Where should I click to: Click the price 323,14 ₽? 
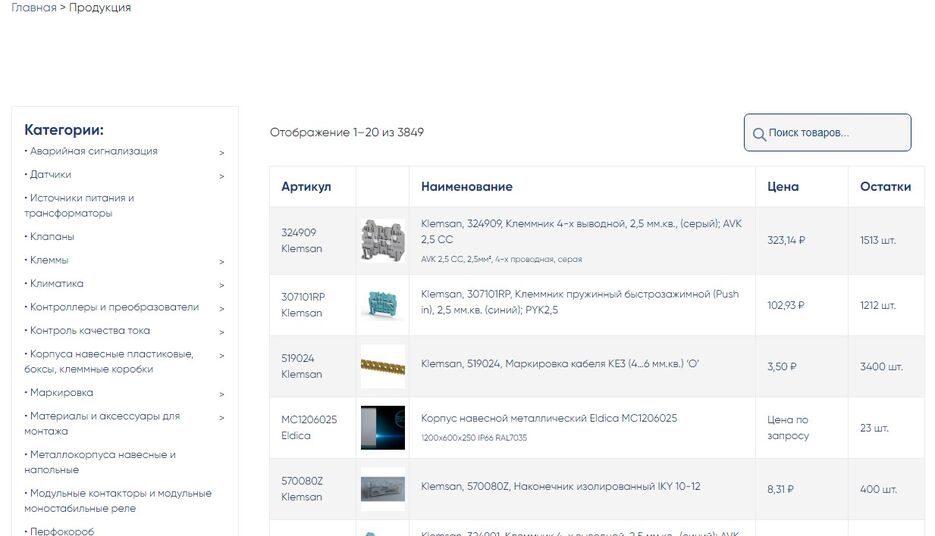(786, 240)
